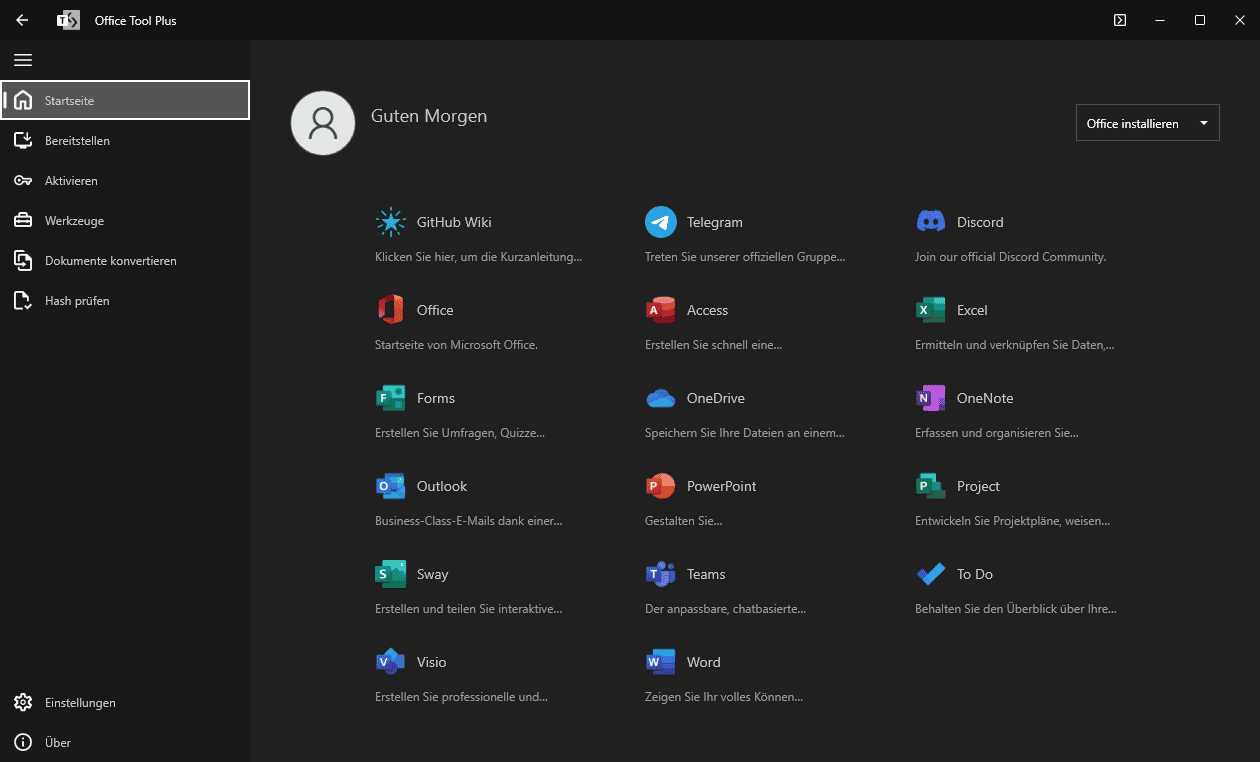Viewport: 1260px width, 762px height.
Task: Expand the Office installieren dropdown arrow
Action: [1203, 124]
